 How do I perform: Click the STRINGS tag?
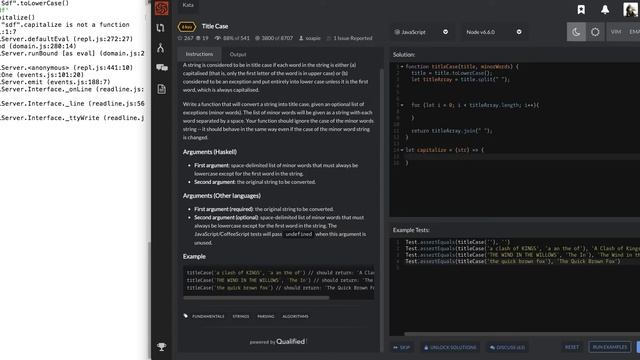(241, 316)
